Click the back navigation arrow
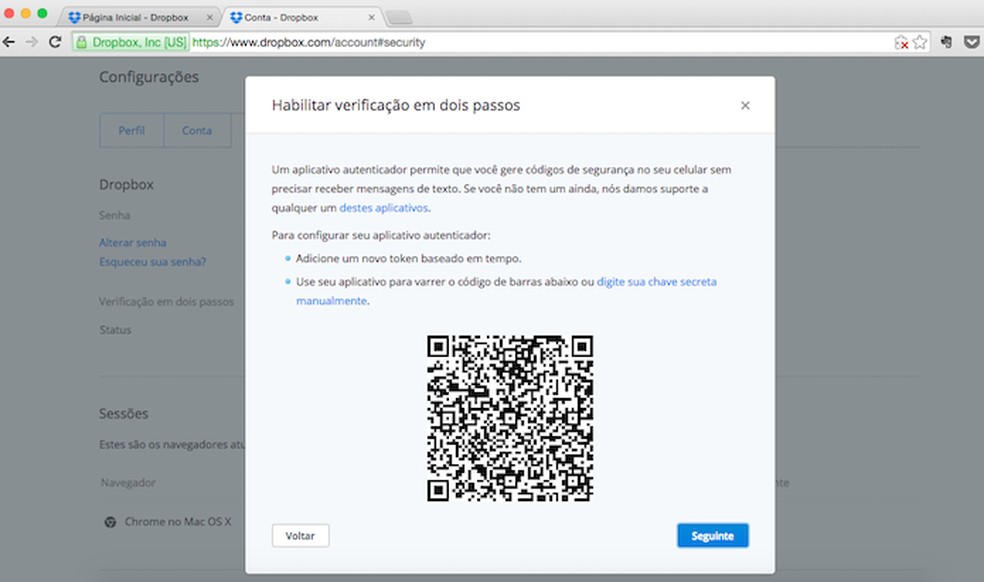Image resolution: width=984 pixels, height=582 pixels. (x=12, y=42)
